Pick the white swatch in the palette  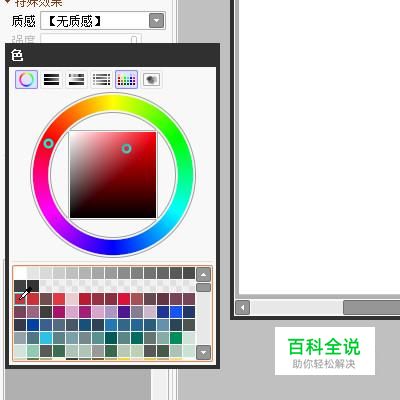coord(20,273)
